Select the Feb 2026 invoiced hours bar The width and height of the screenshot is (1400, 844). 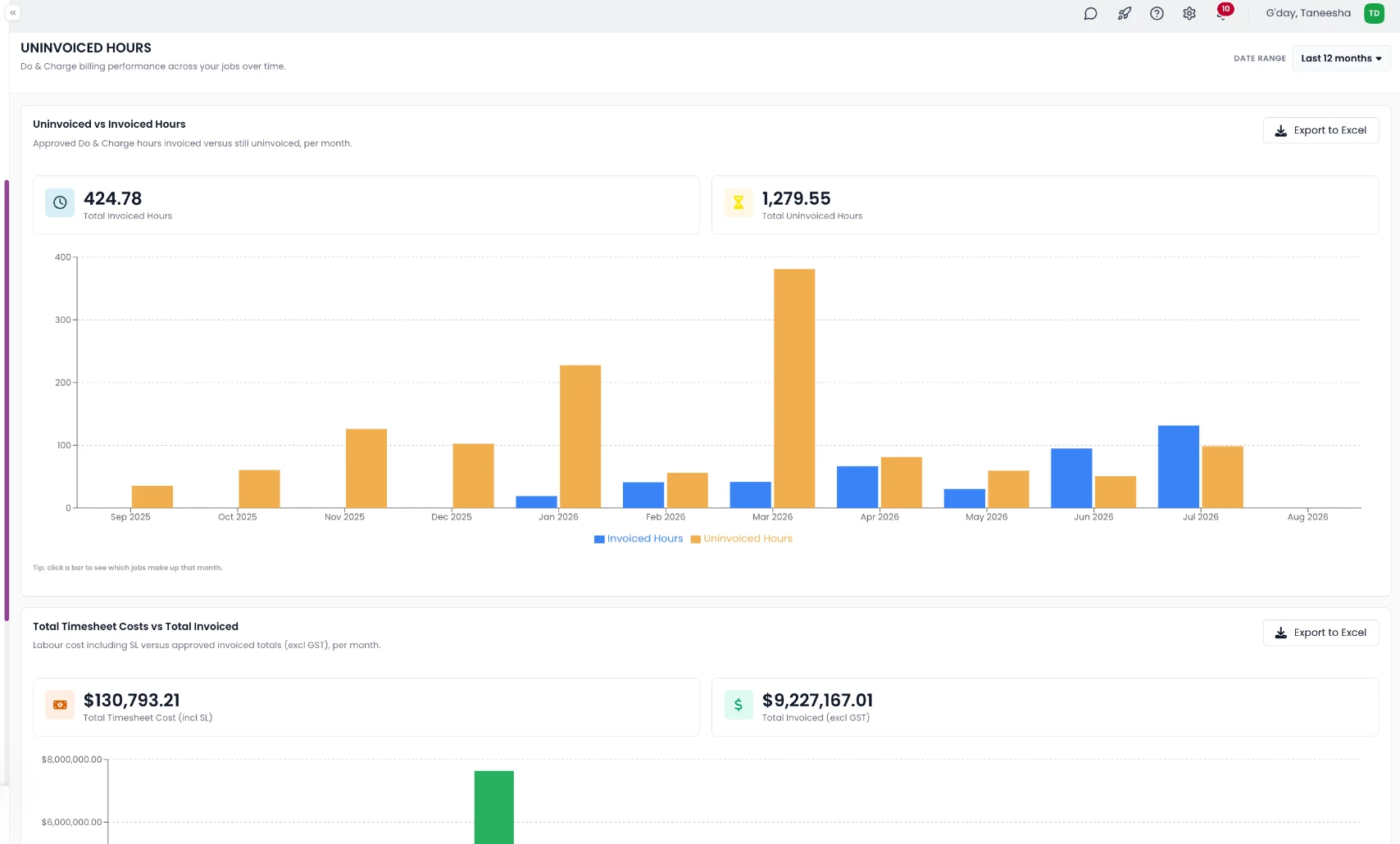(643, 495)
